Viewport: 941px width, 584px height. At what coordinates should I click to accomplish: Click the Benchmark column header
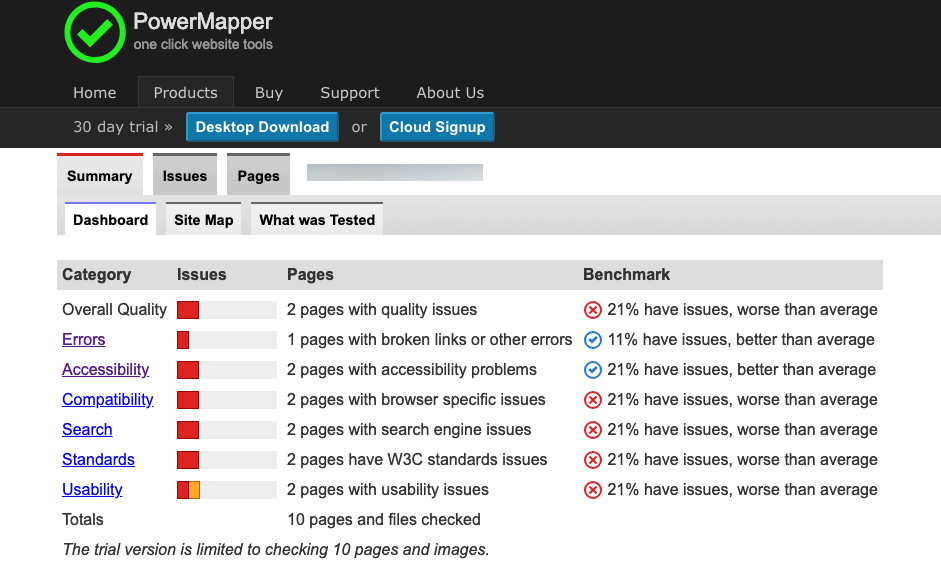click(627, 274)
